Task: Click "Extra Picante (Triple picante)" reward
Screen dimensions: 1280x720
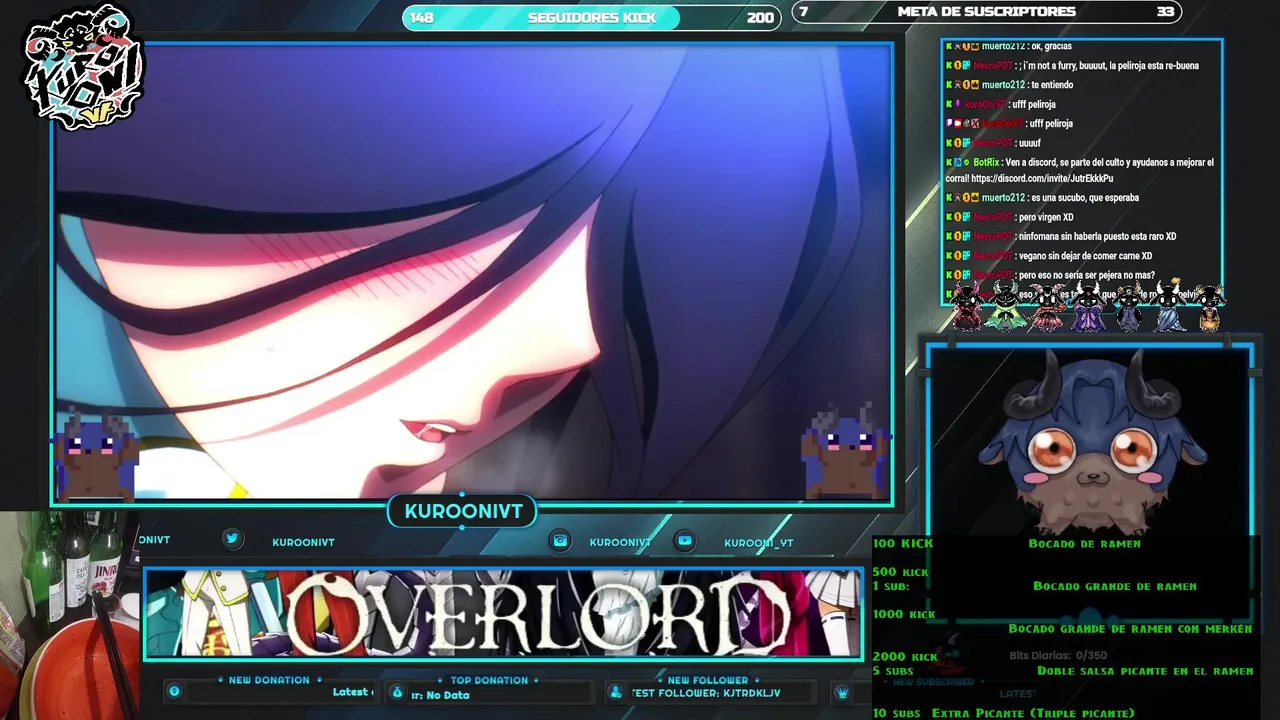Action: pos(1033,713)
